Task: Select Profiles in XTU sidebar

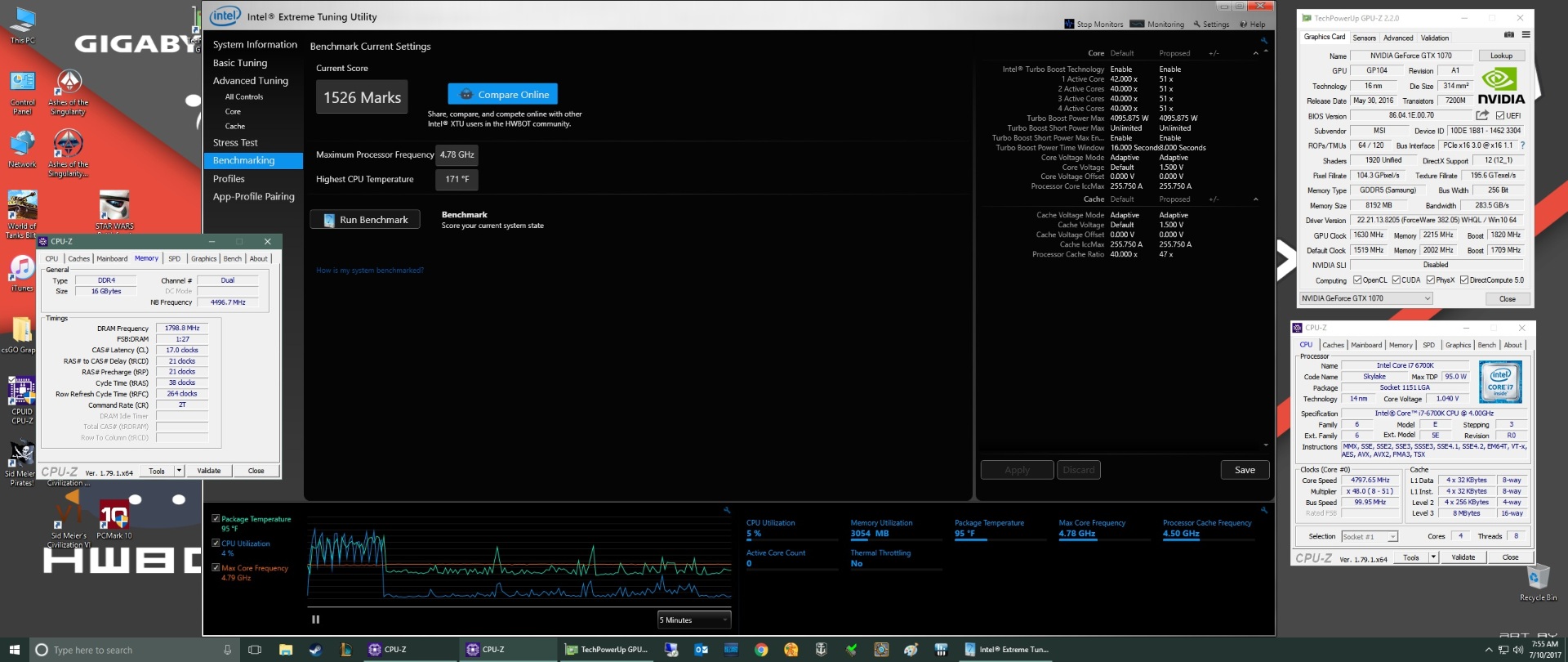Action: click(229, 178)
